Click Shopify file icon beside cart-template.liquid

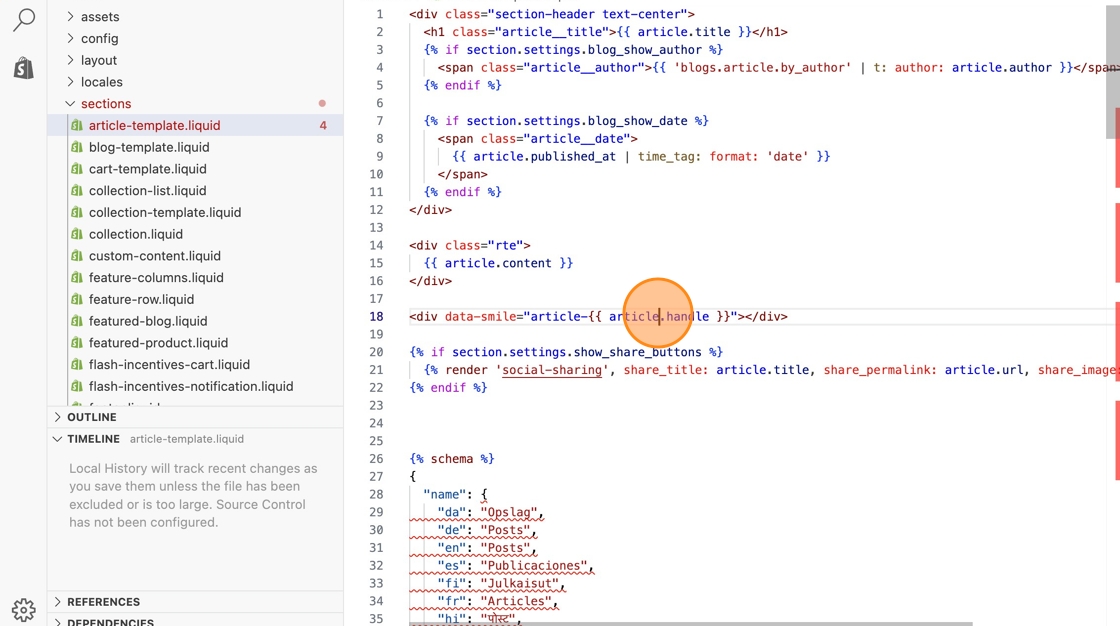click(76, 169)
